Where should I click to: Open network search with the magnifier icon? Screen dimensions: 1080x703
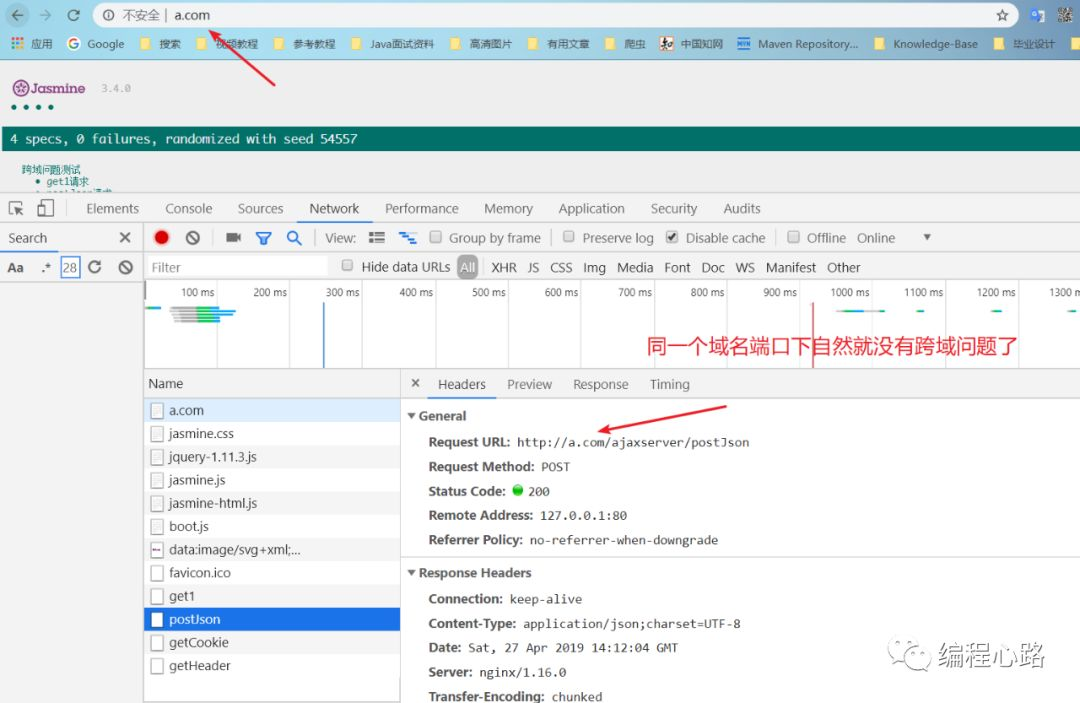[x=294, y=238]
